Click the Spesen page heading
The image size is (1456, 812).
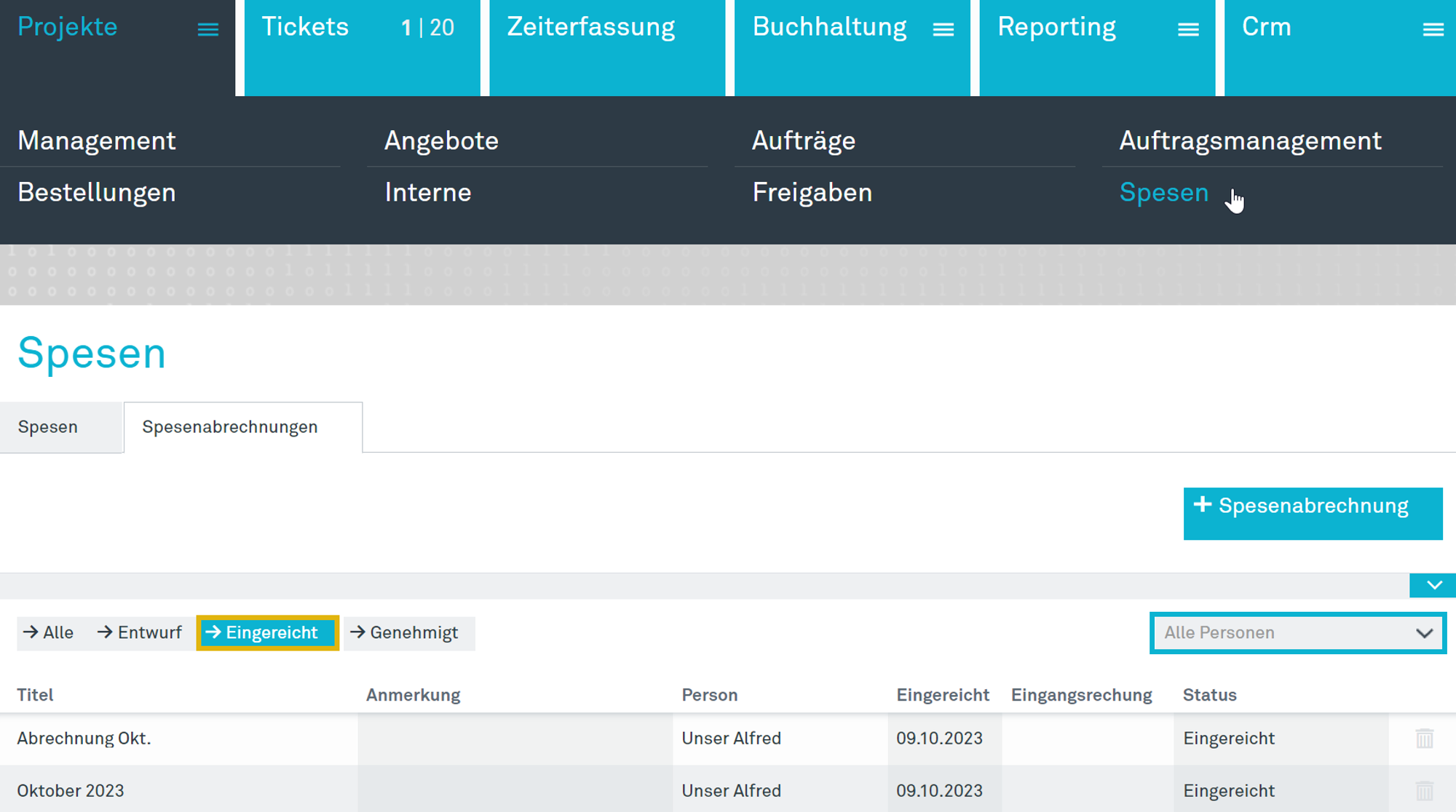click(92, 354)
